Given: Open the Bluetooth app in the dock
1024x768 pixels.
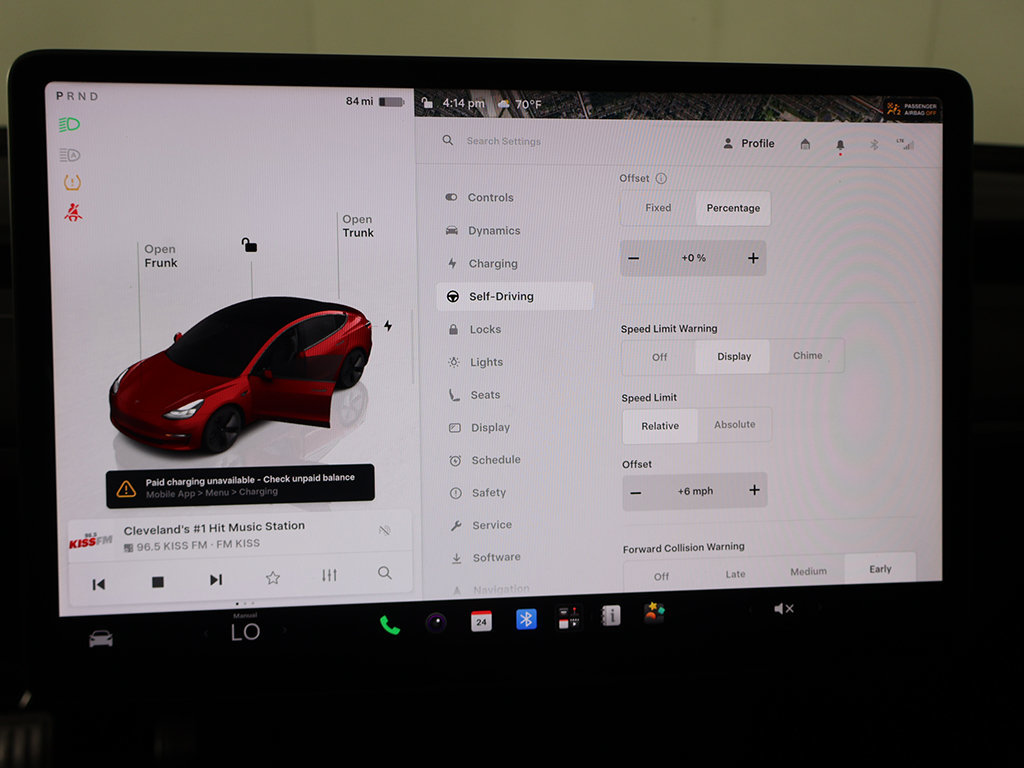Looking at the screenshot, I should (x=526, y=618).
